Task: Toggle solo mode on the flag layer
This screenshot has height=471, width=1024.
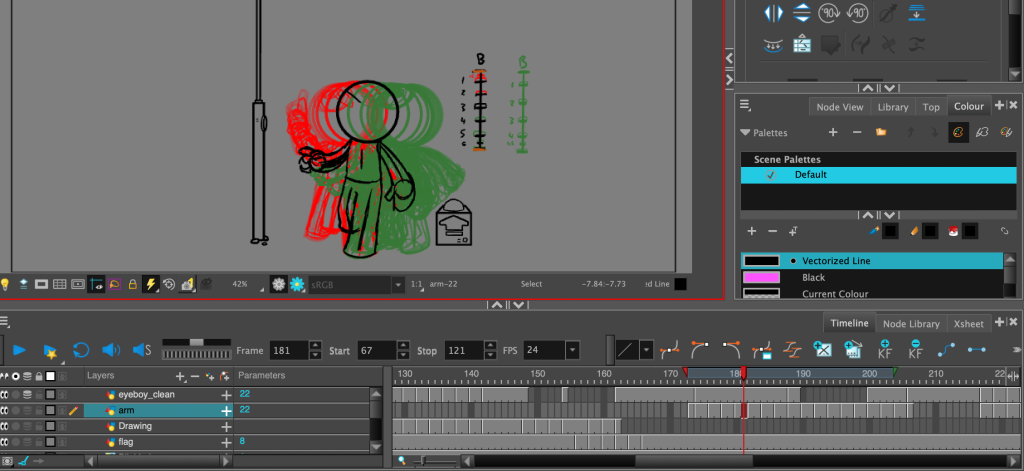Action: point(15,441)
